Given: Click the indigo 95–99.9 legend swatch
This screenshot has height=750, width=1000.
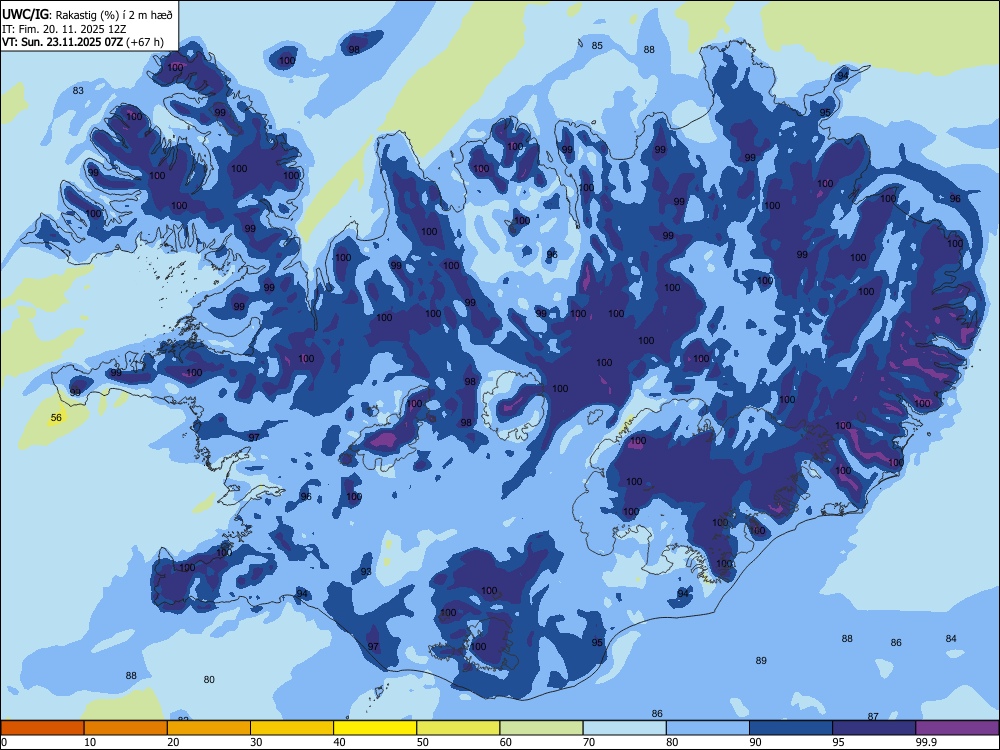Looking at the screenshot, I should (874, 728).
